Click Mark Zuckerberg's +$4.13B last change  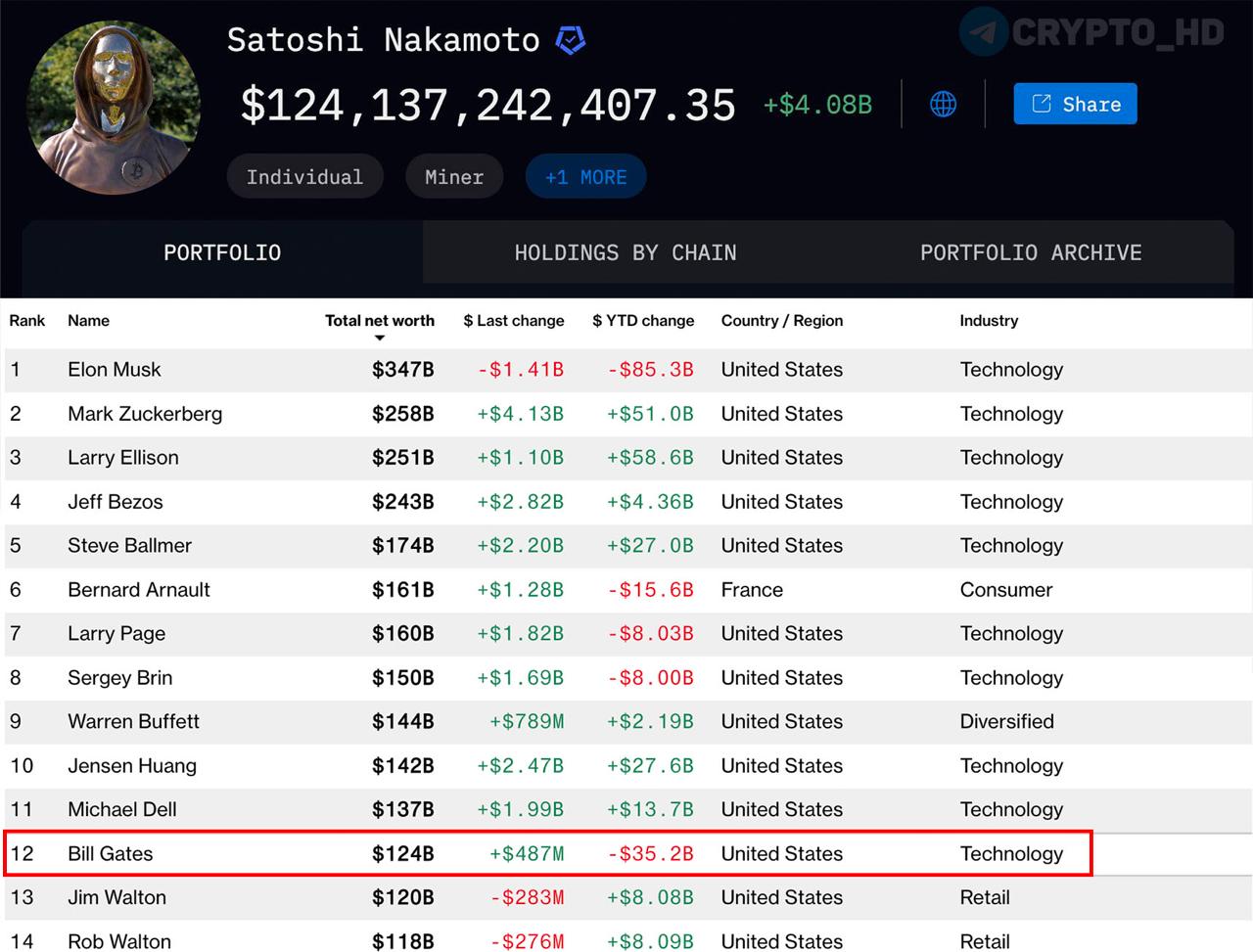pos(521,414)
